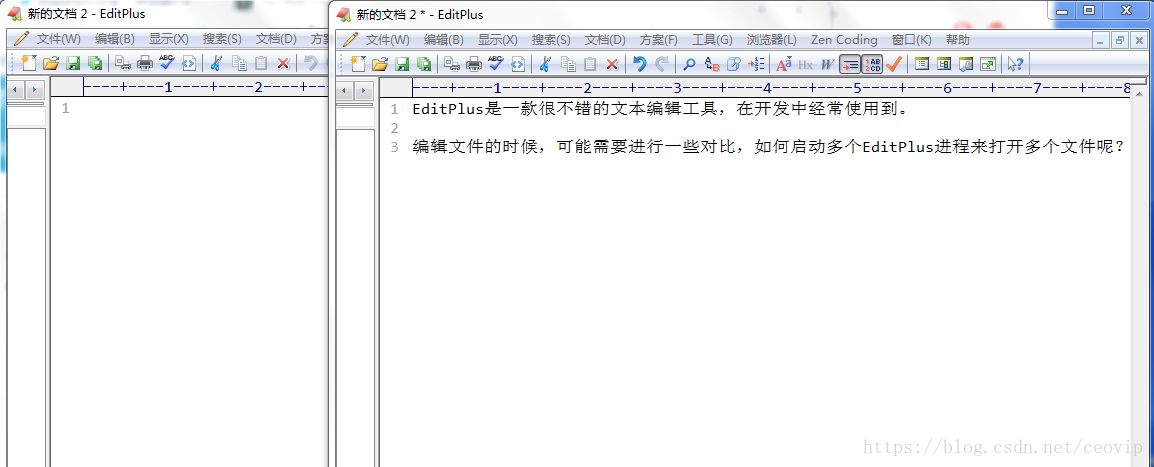Save the document in right EditPlus window
1154x467 pixels.
coord(402,64)
